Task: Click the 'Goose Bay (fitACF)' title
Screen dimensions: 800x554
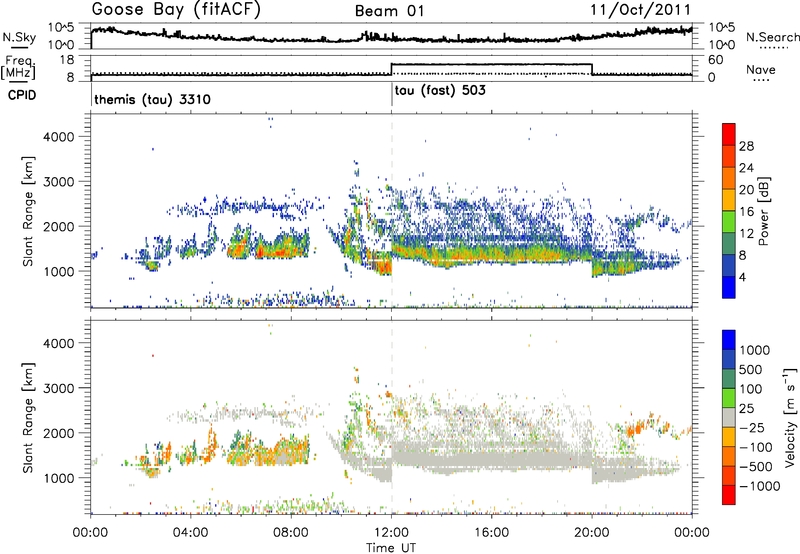Action: coord(176,10)
